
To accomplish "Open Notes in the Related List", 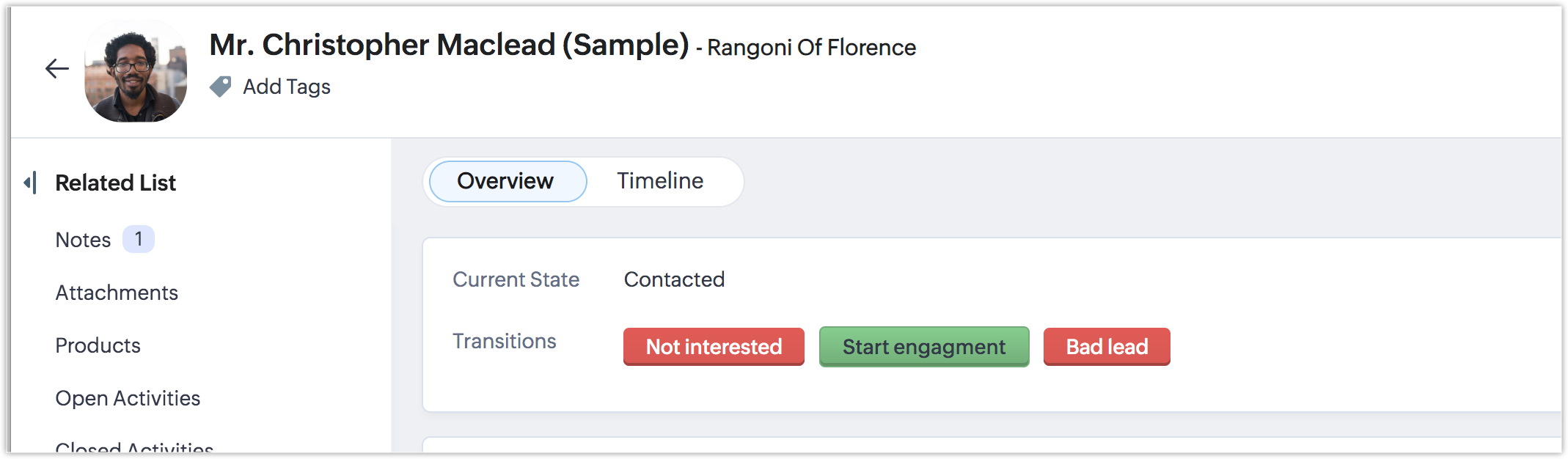I will pos(83,240).
